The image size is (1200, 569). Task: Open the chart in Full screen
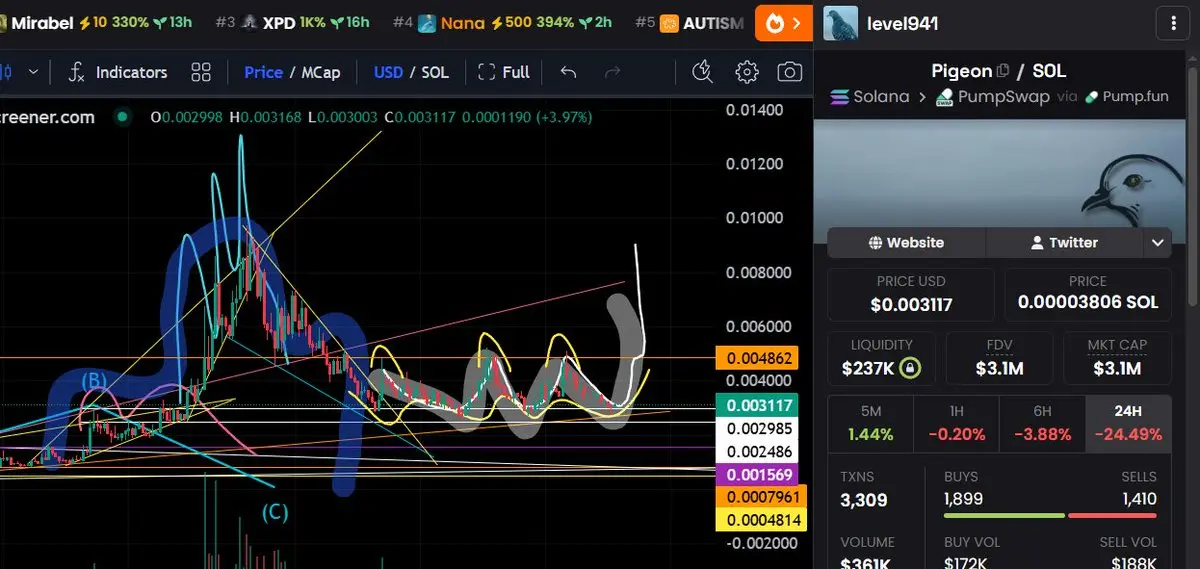tap(504, 72)
